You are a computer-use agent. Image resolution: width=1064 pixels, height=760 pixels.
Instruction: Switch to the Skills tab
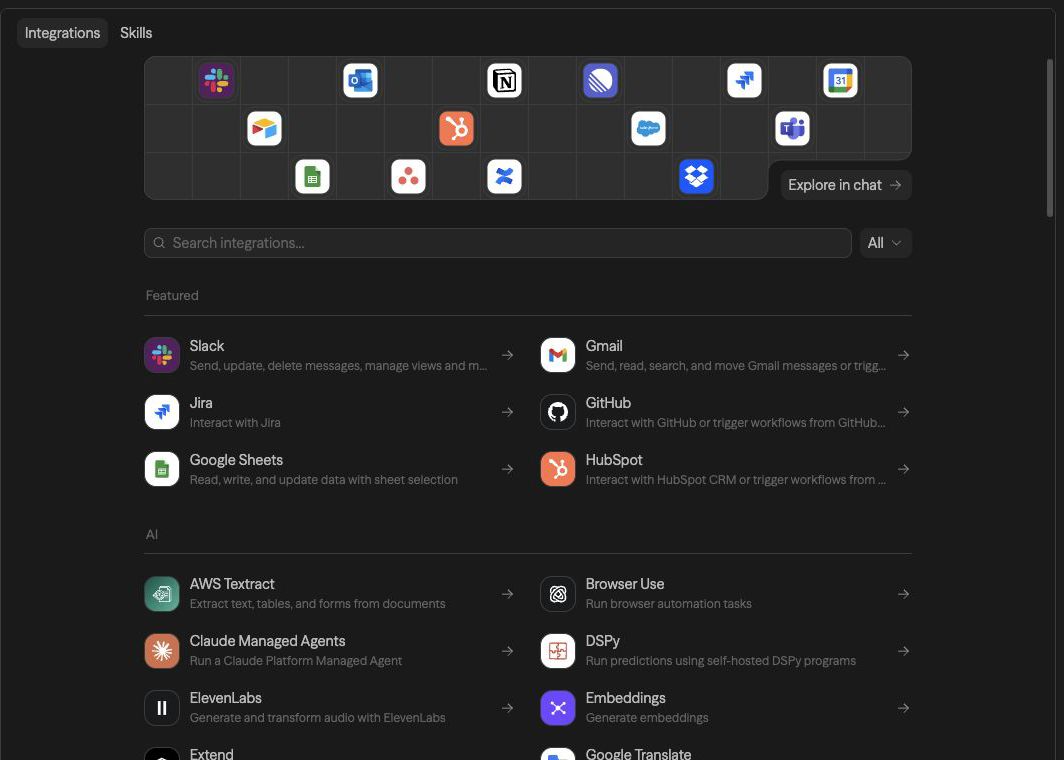click(136, 33)
